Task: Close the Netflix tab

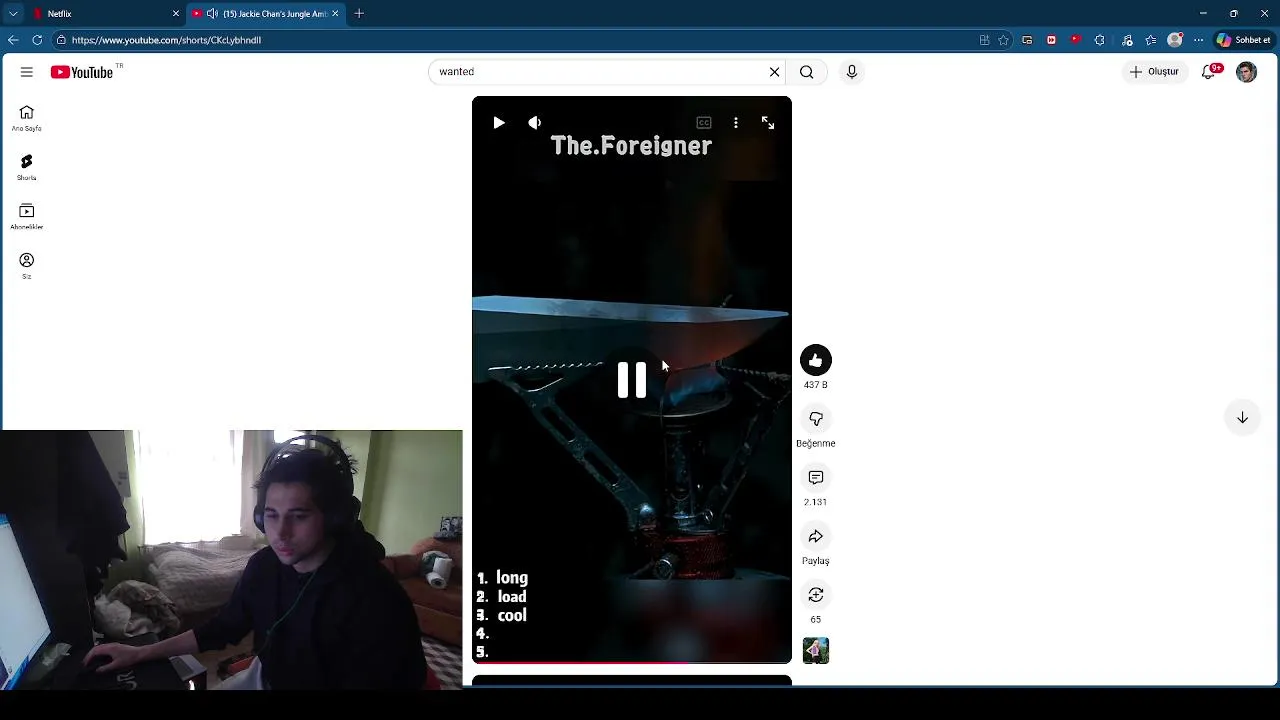Action: tap(176, 13)
